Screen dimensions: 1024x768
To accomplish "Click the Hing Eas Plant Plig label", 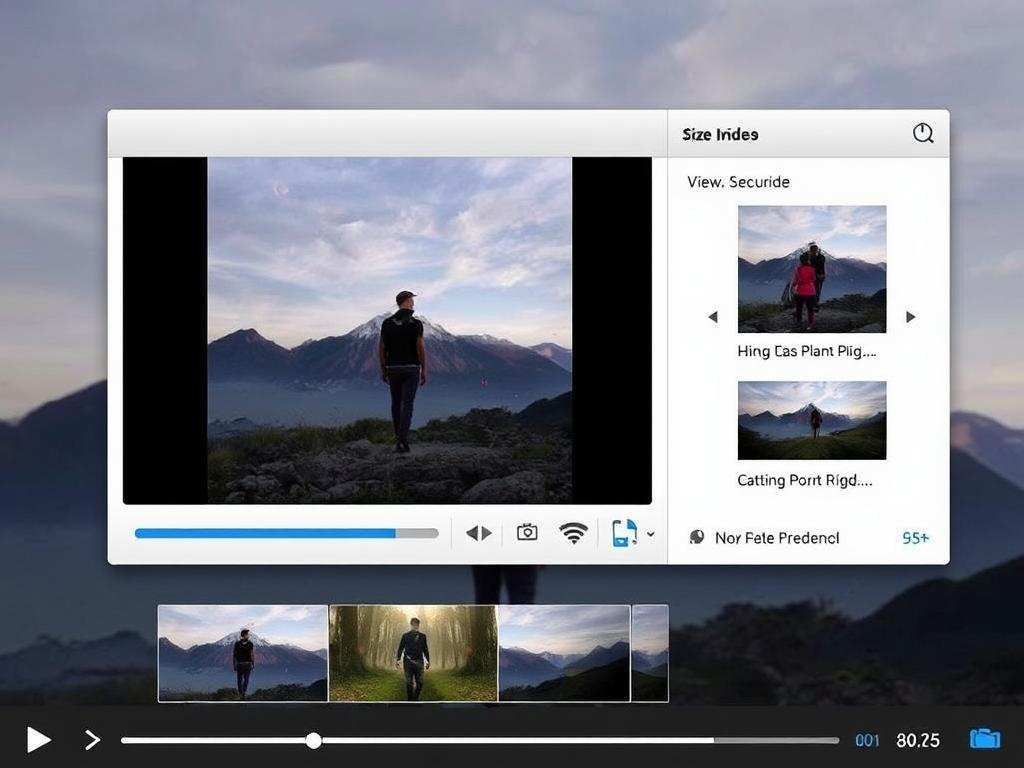I will point(807,351).
